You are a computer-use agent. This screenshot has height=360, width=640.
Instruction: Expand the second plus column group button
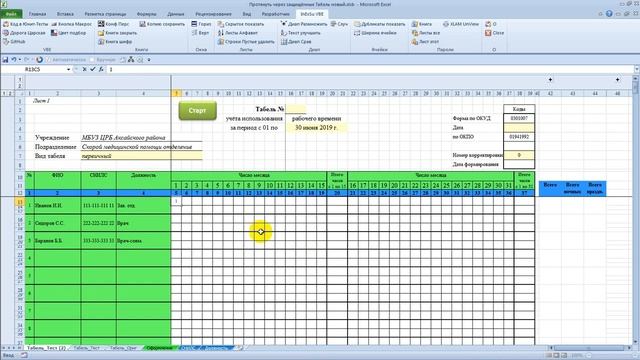618,80
